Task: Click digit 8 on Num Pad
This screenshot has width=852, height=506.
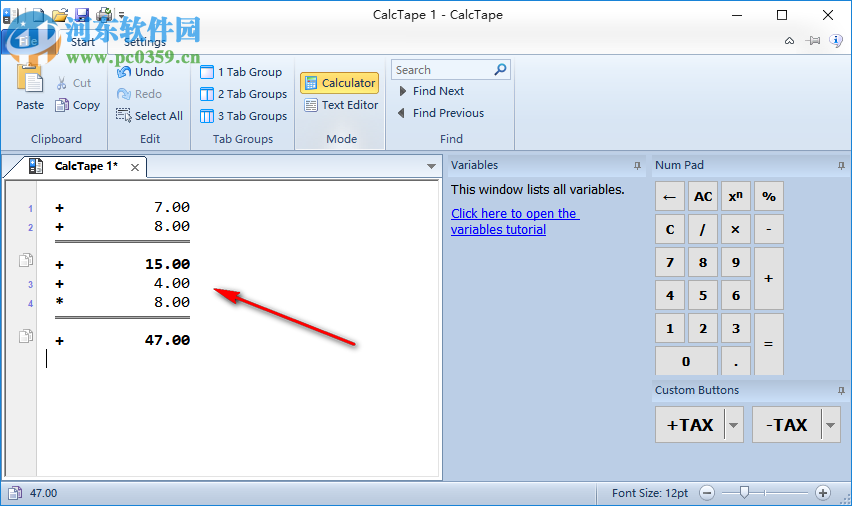Action: [703, 263]
